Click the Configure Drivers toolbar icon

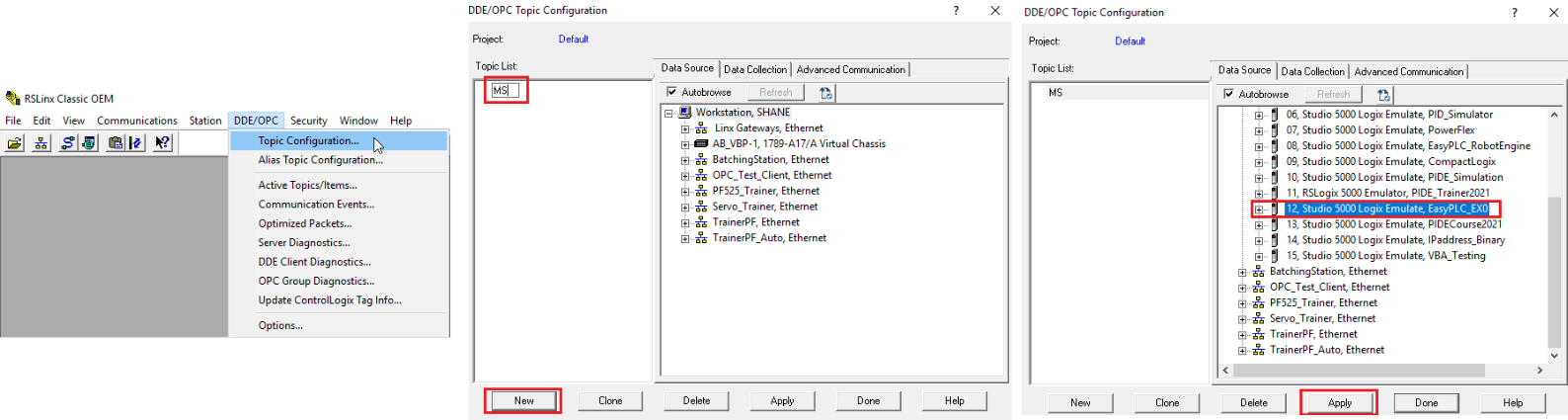[x=68, y=143]
